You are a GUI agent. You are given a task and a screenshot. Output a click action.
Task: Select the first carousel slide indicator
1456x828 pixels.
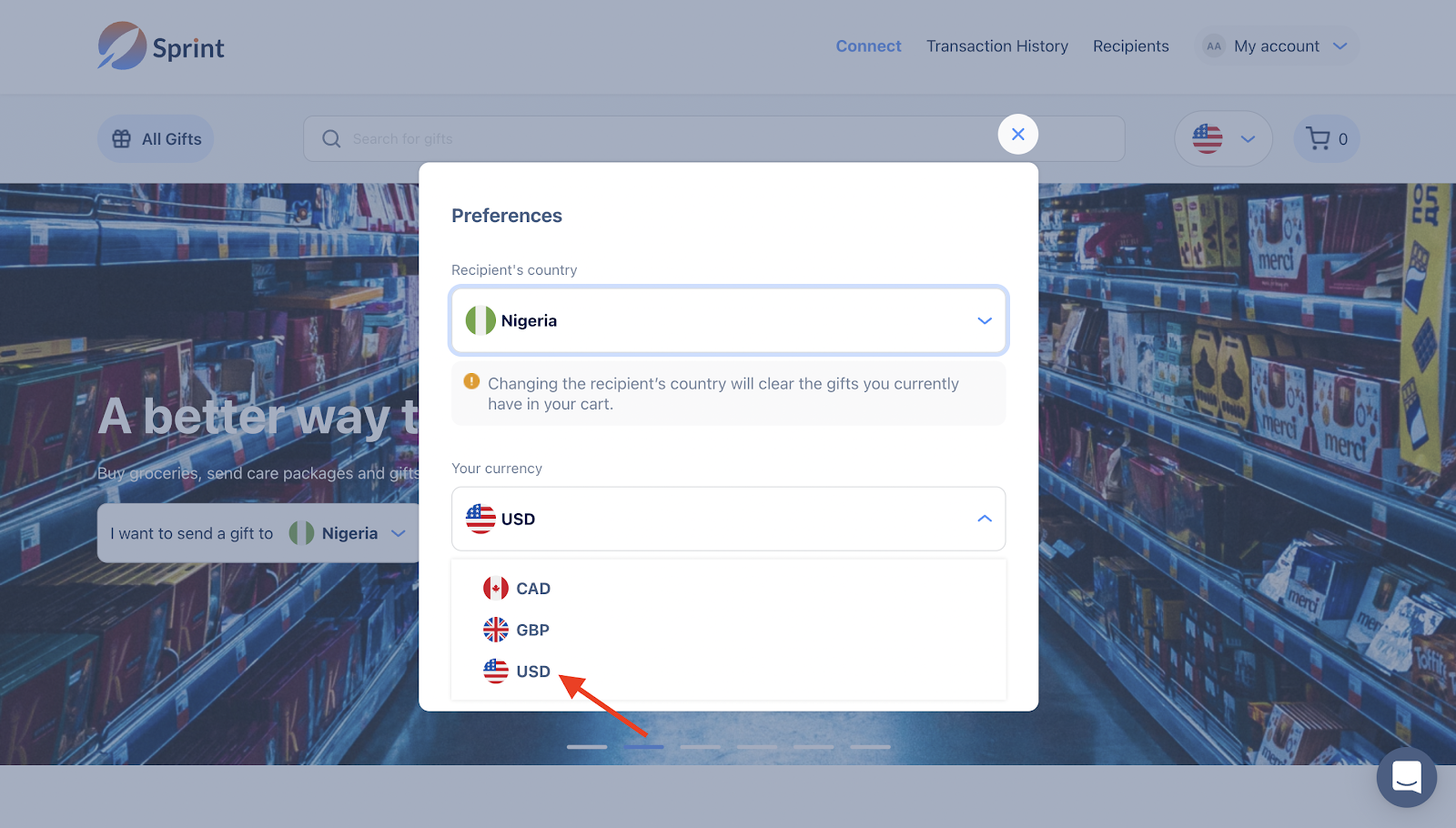pyautogui.click(x=587, y=747)
